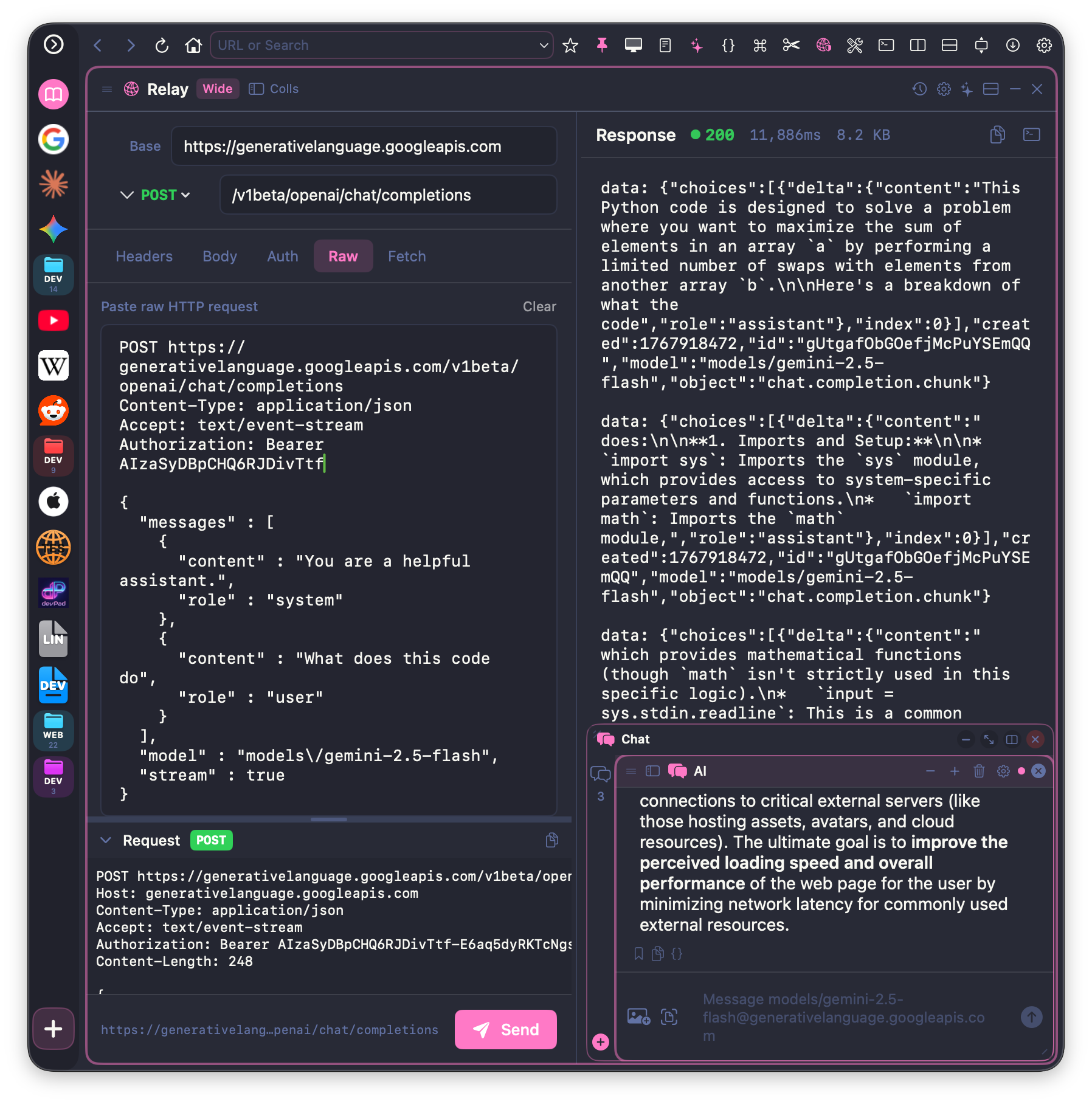The height and width of the screenshot is (1104, 1092).
Task: Select the Fetch tab
Action: click(x=407, y=256)
